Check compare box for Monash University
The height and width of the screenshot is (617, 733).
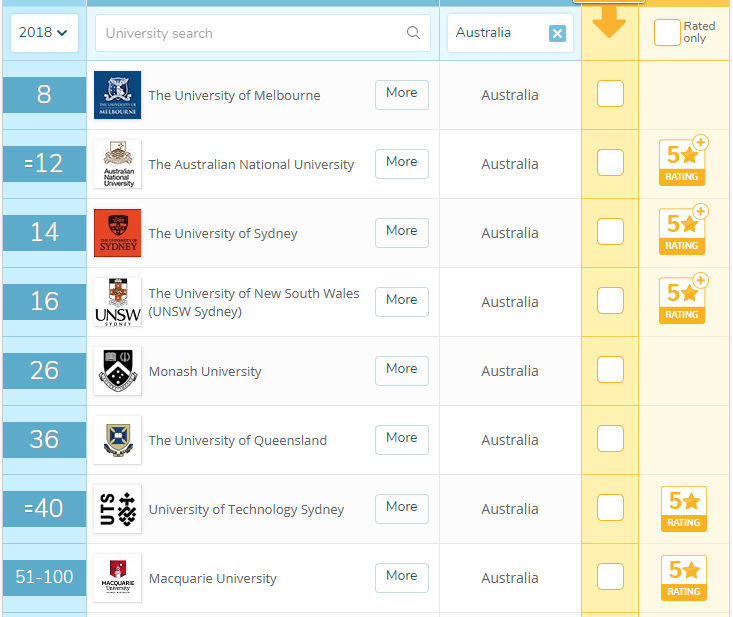(x=610, y=369)
